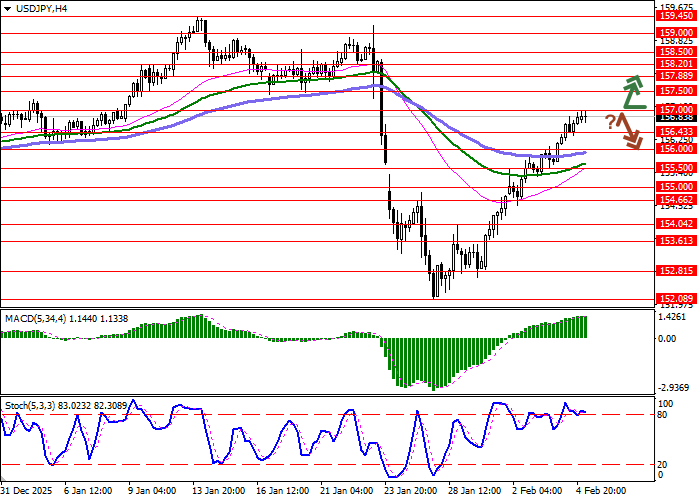Viewport: 700px width, 500px height.
Task: Click the green upward arrow on the chart
Action: 632,91
